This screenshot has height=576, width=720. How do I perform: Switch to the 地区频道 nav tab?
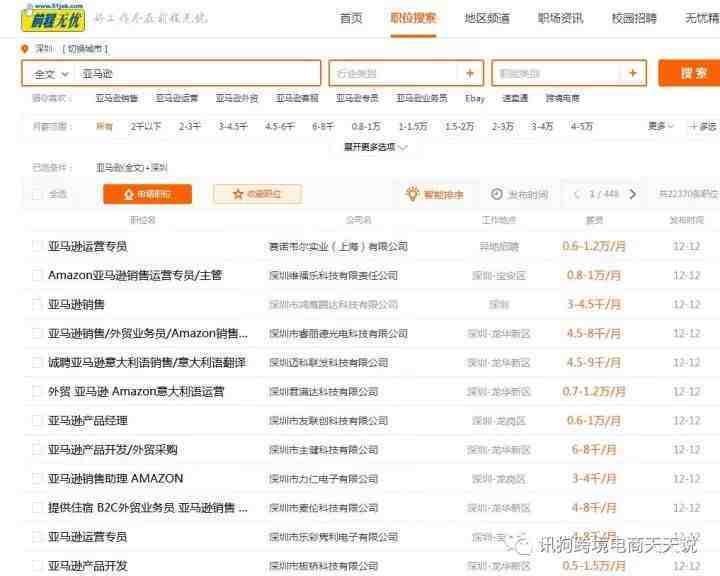pyautogui.click(x=487, y=18)
